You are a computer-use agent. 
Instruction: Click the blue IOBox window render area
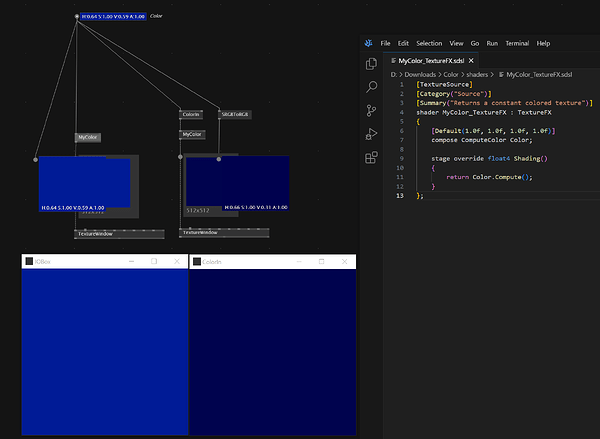(x=105, y=352)
